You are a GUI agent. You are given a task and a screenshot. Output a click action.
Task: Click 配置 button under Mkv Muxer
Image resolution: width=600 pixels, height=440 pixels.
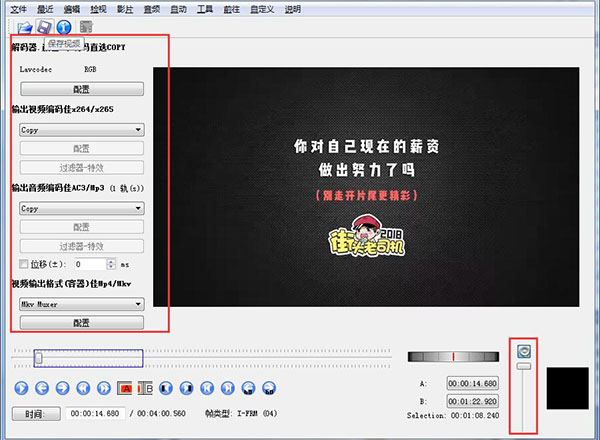82,323
